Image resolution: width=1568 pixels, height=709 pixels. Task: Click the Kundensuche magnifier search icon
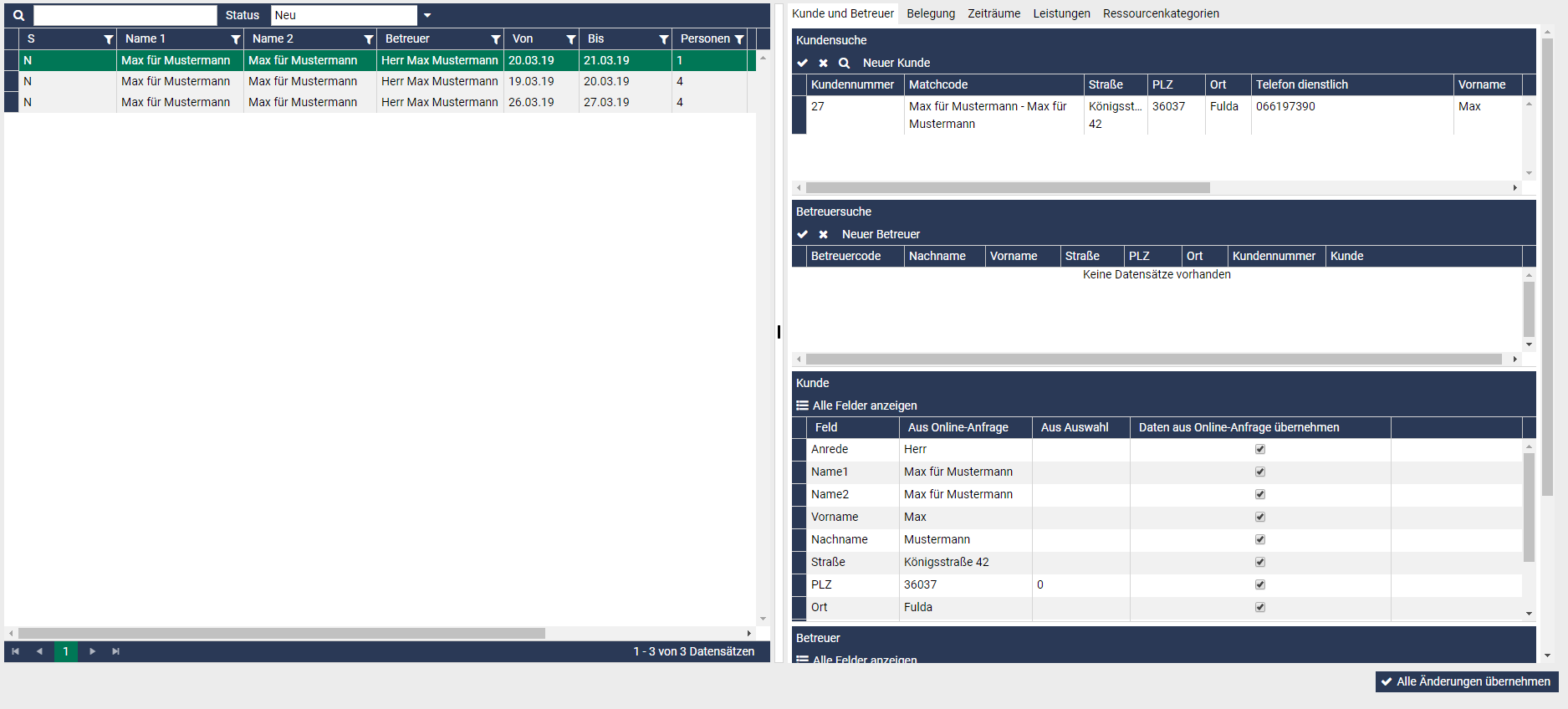tap(845, 63)
